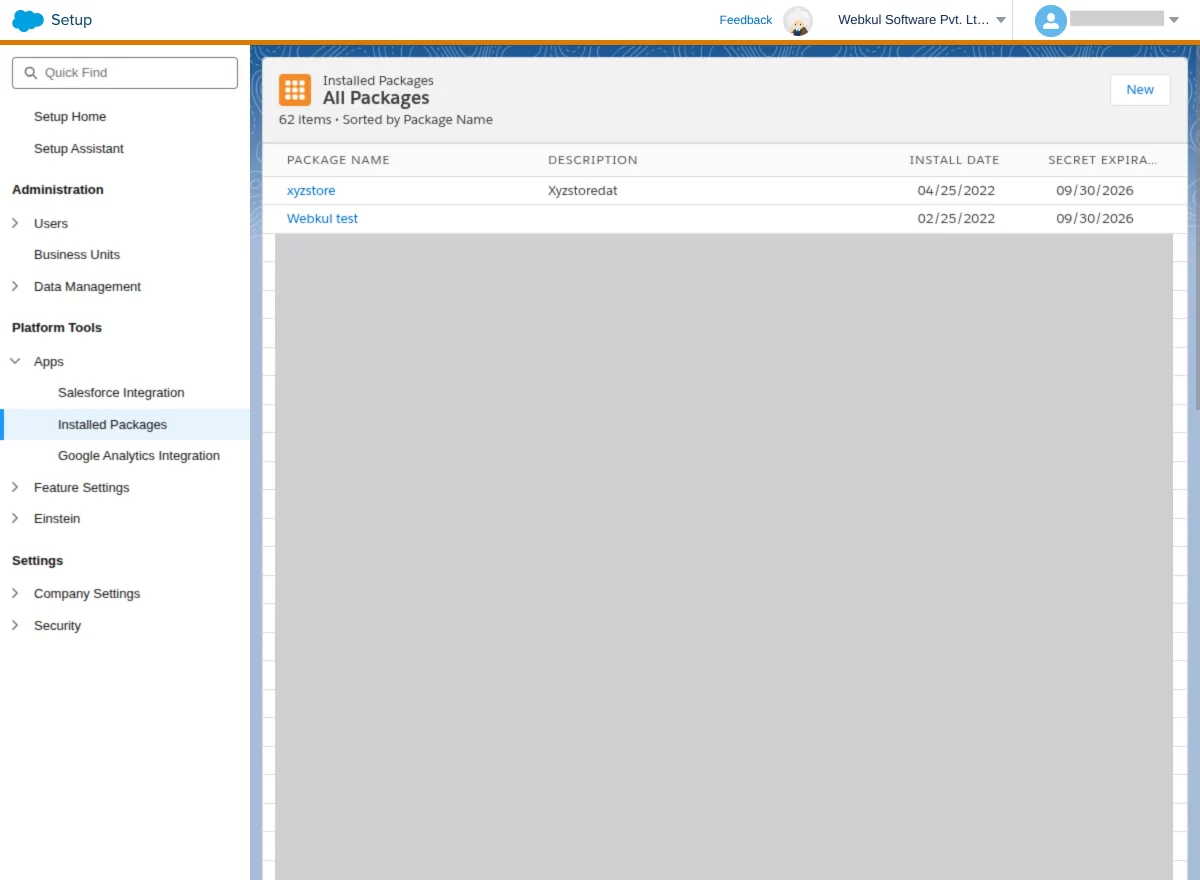Select Google Analytics Integration item
1200x880 pixels.
pos(139,456)
